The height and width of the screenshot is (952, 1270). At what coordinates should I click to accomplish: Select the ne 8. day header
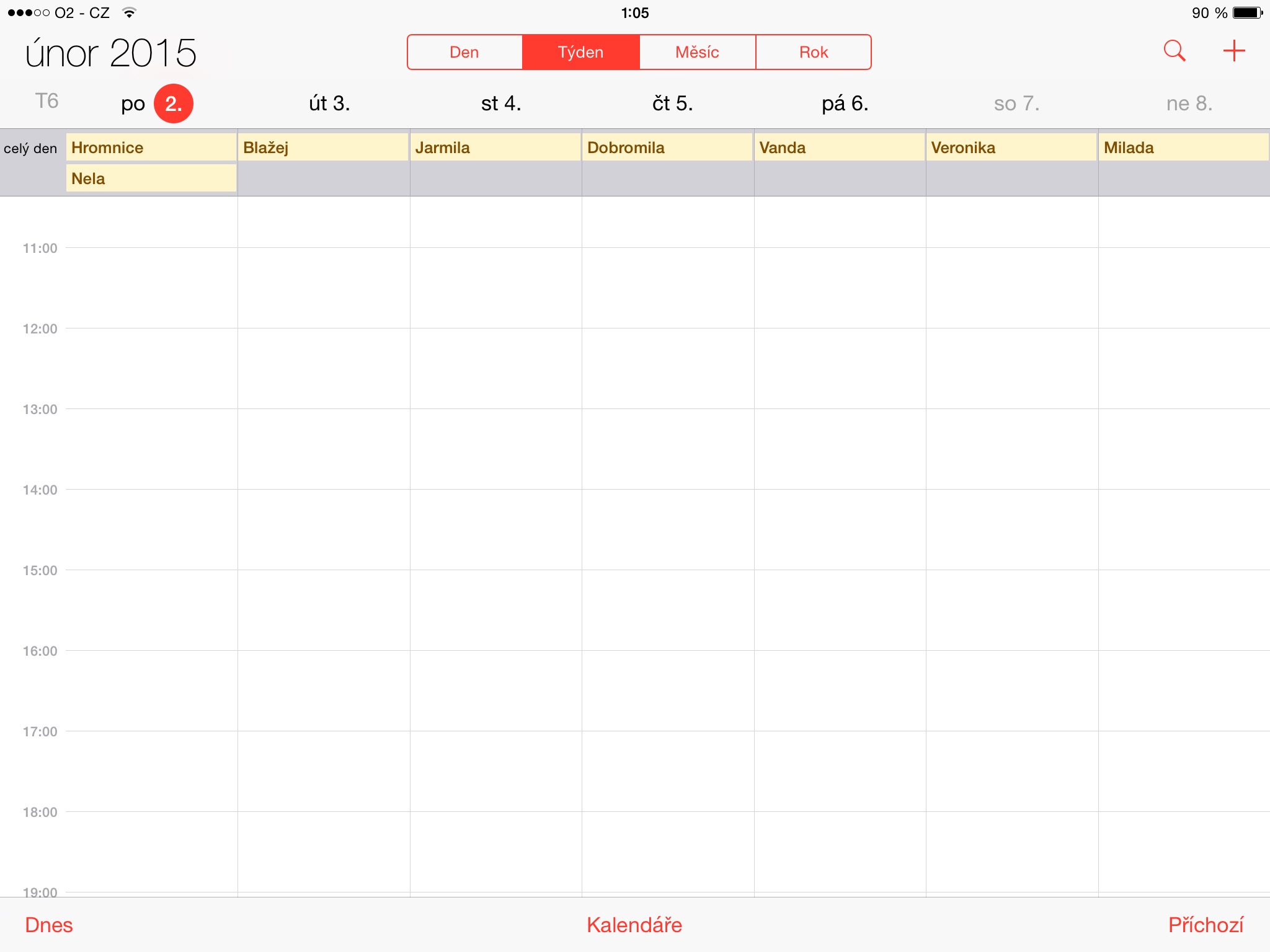pos(1189,104)
